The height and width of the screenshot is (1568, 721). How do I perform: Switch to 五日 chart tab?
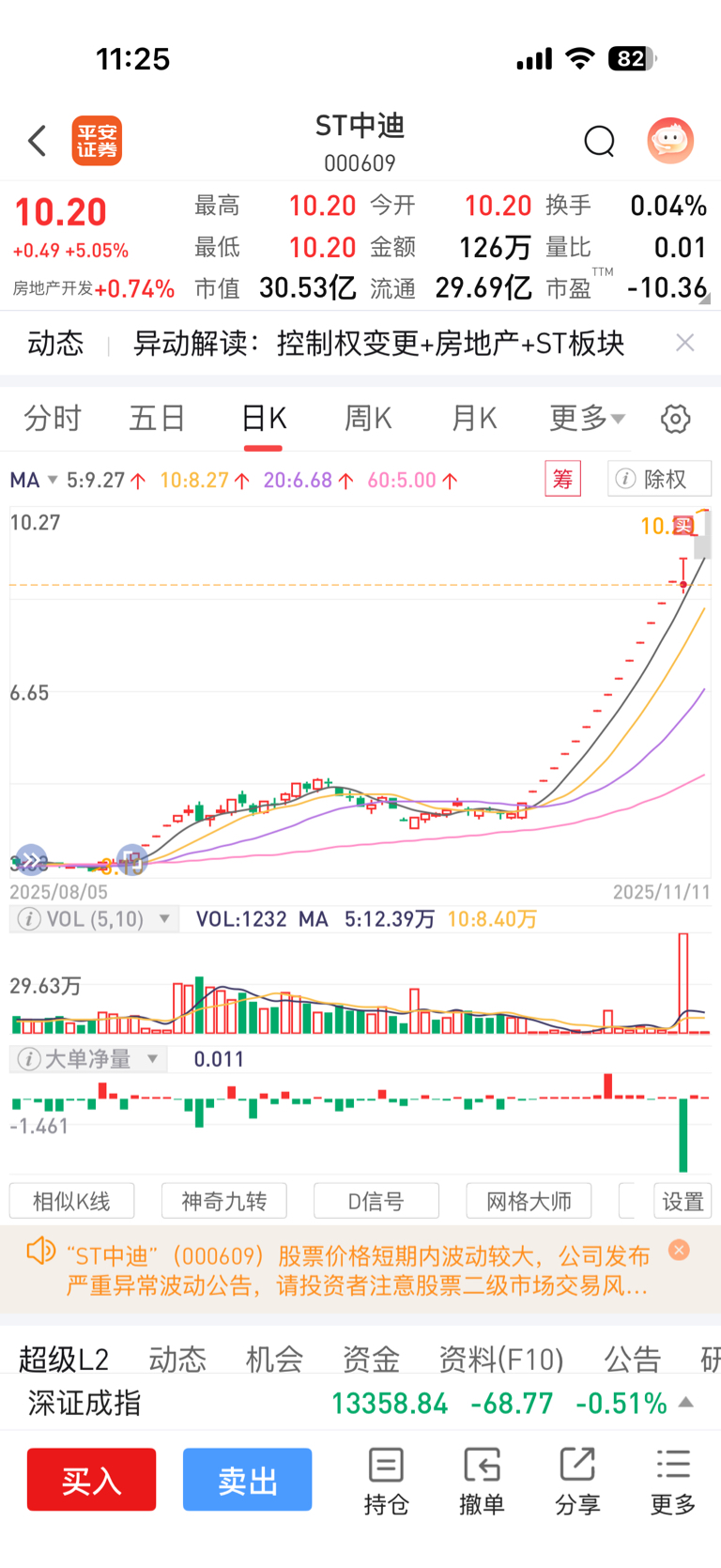pyautogui.click(x=157, y=418)
